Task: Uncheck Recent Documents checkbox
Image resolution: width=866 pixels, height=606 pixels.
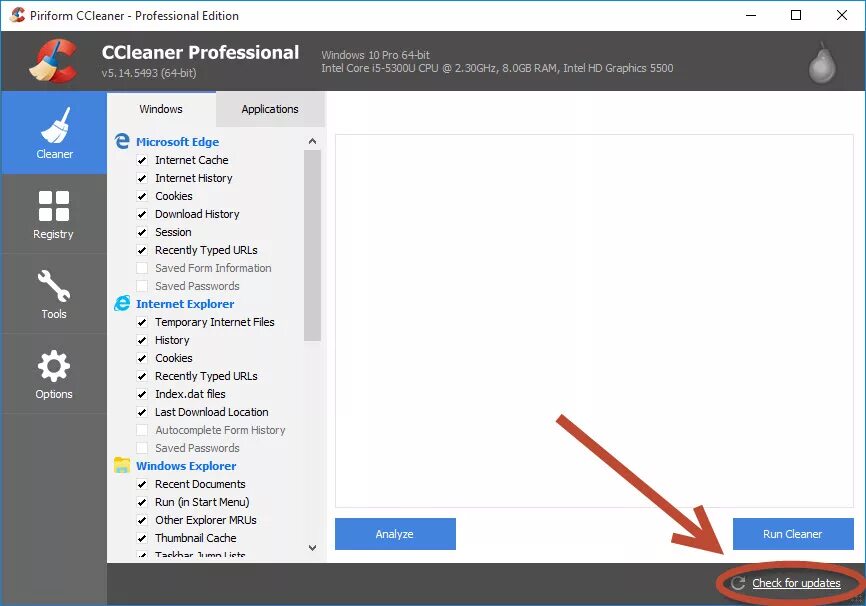Action: (142, 484)
